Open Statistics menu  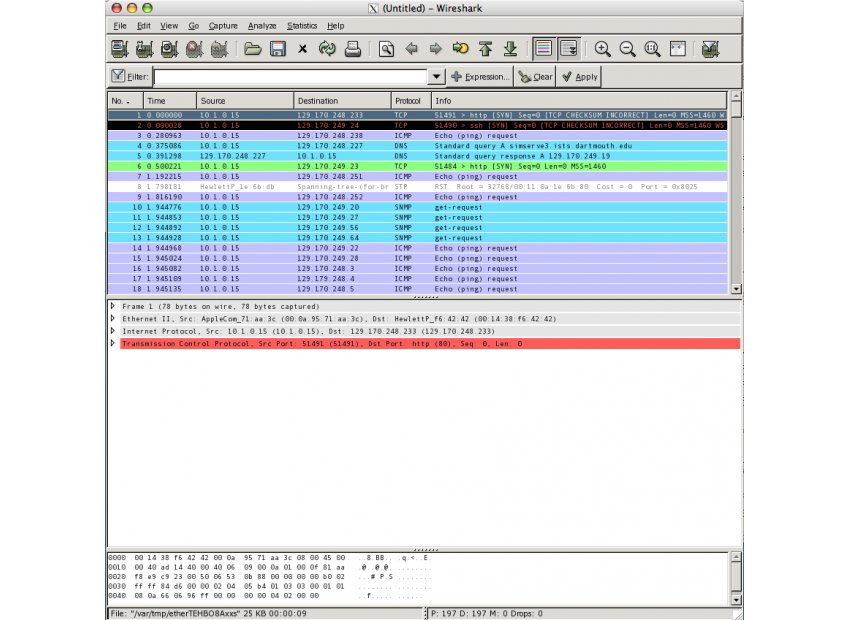click(x=302, y=26)
